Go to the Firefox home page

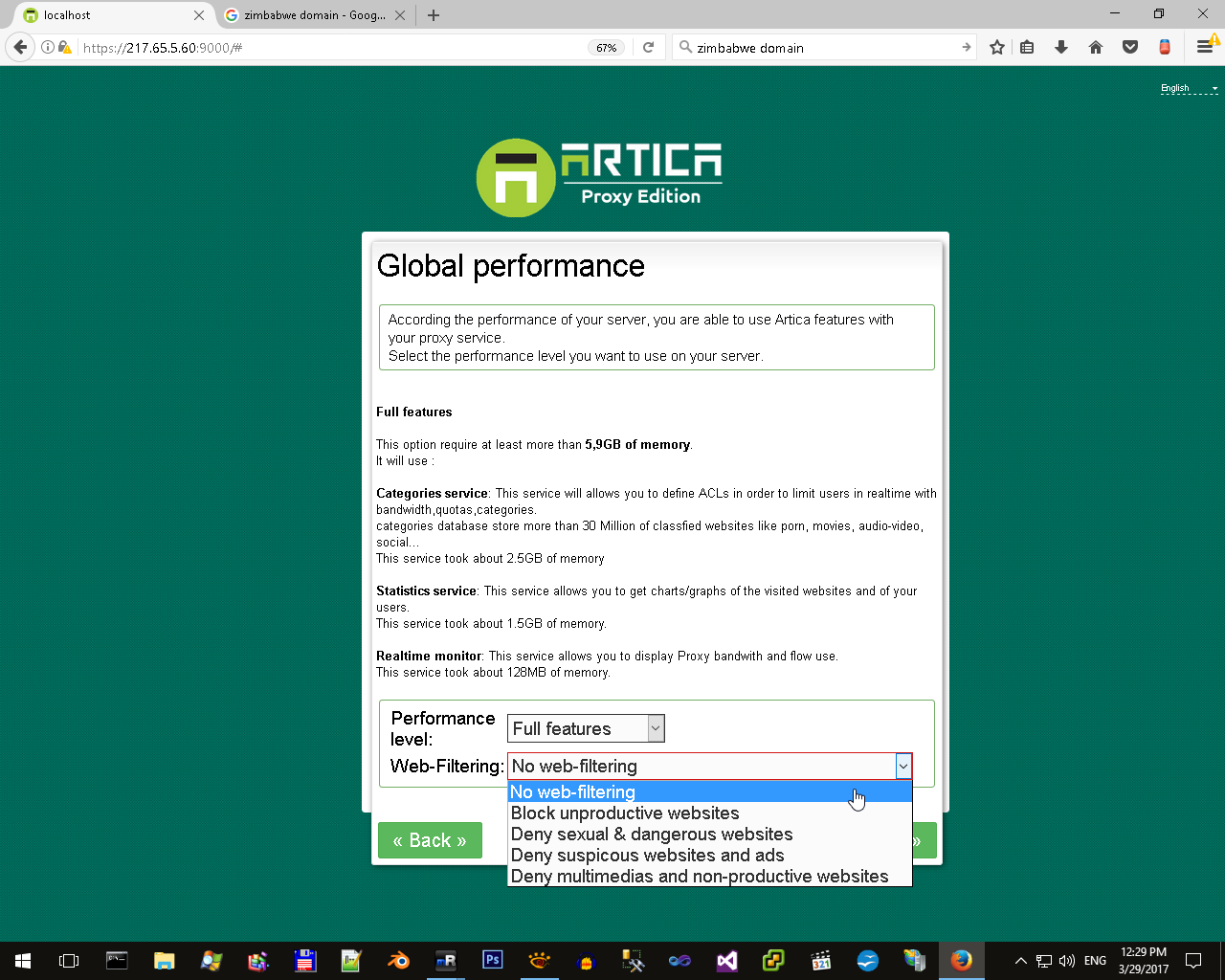(x=1096, y=47)
